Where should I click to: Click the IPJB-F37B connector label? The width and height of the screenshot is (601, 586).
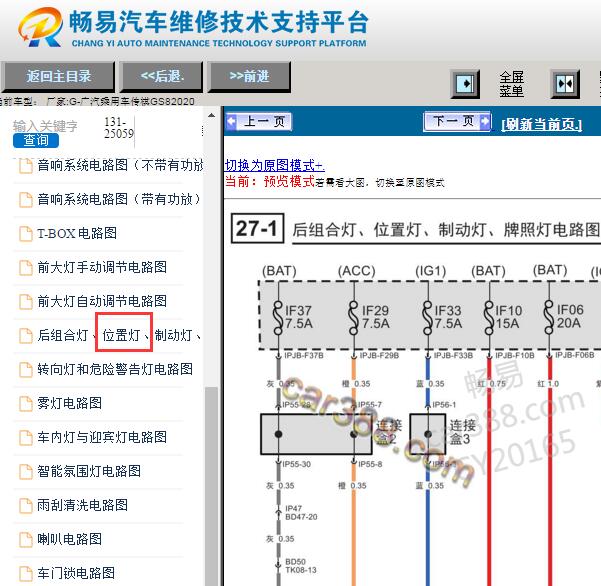point(304,356)
